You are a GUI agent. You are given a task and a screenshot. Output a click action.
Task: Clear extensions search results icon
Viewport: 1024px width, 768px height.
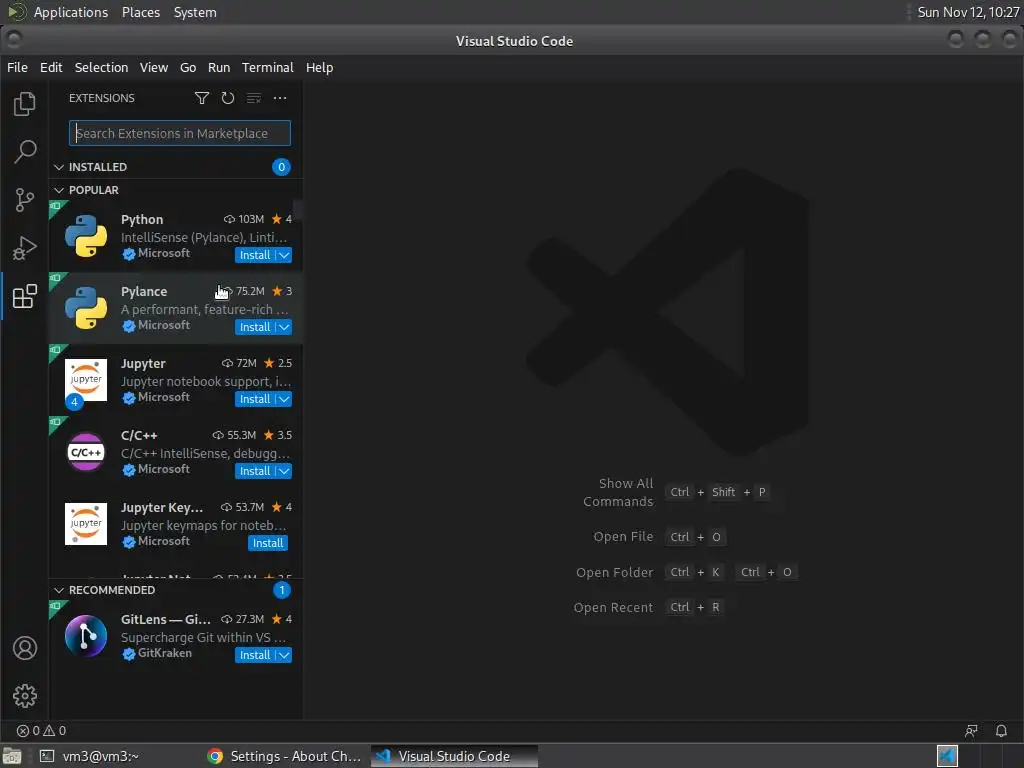(x=254, y=98)
